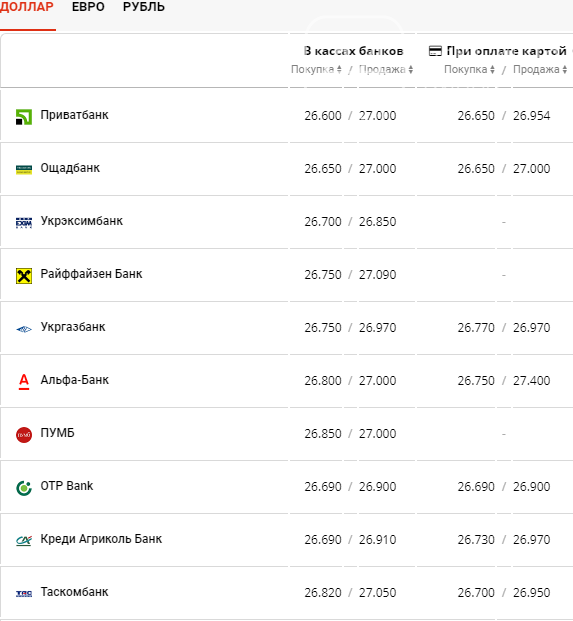Click the Credit Agricole logo icon

click(x=24, y=540)
